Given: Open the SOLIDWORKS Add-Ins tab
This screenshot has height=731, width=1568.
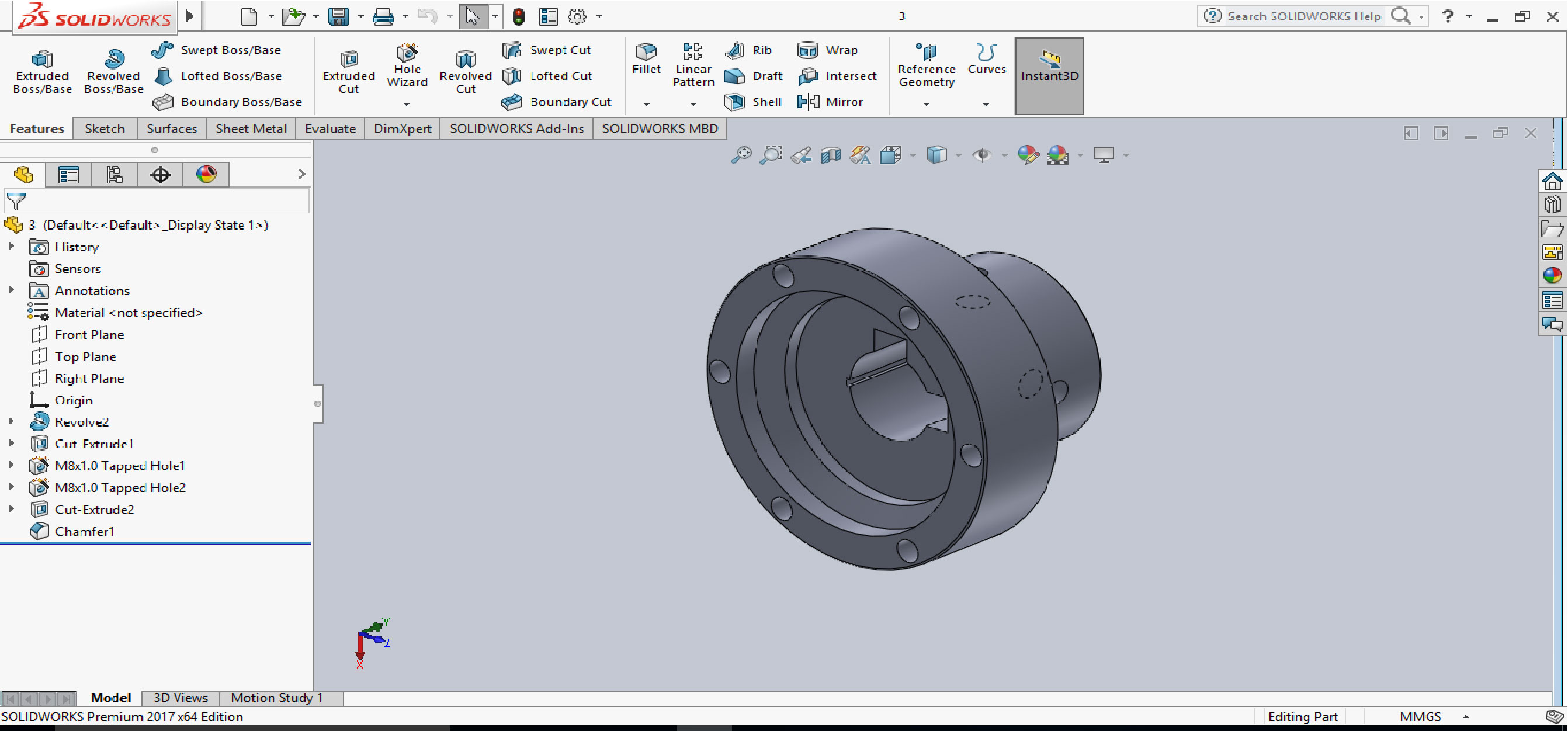Looking at the screenshot, I should coord(517,129).
